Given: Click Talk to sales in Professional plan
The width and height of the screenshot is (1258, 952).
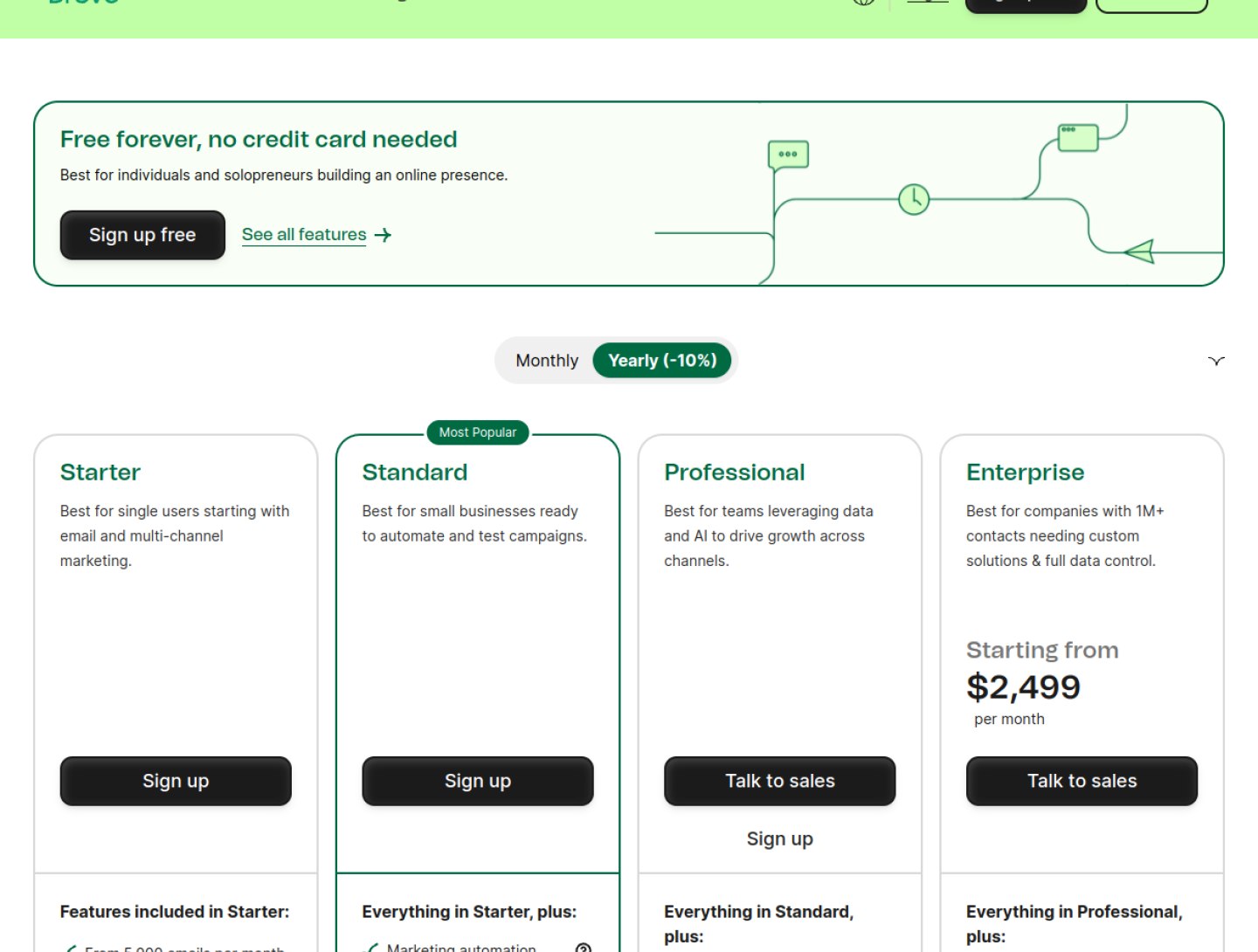Looking at the screenshot, I should point(780,781).
